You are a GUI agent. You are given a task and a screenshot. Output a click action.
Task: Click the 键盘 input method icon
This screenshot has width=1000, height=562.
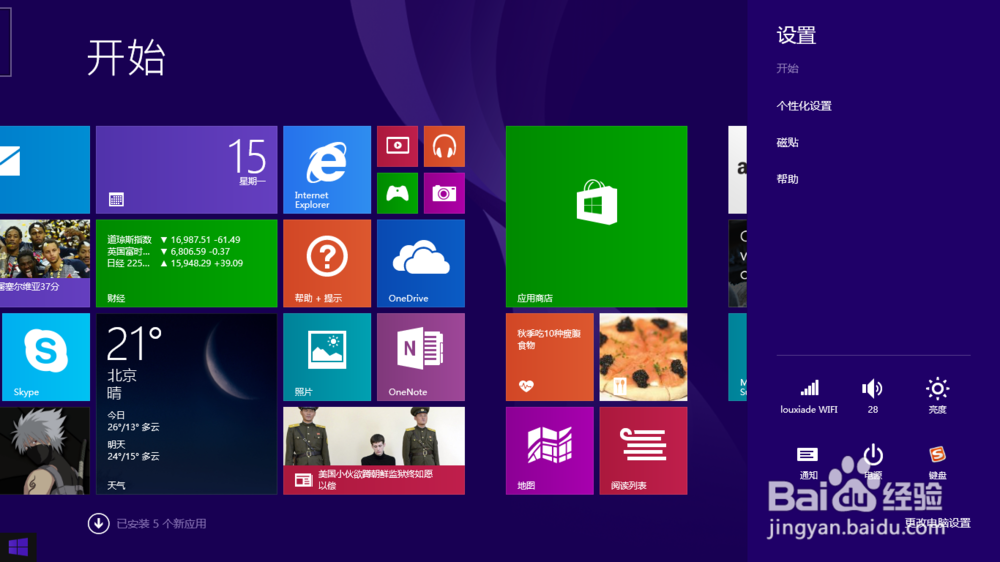point(937,462)
